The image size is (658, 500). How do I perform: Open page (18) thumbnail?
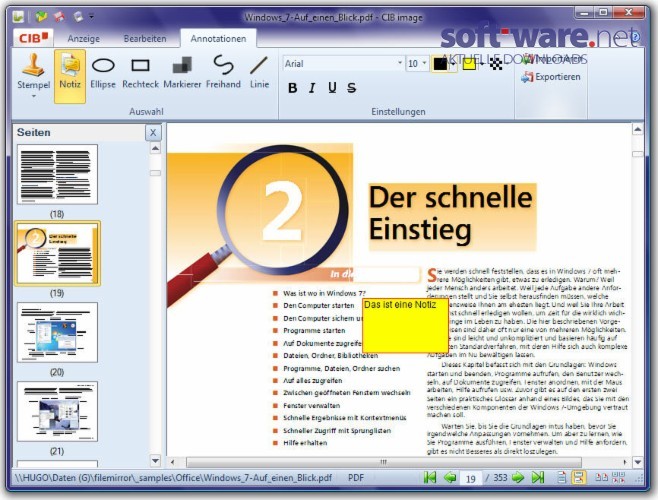(57, 174)
